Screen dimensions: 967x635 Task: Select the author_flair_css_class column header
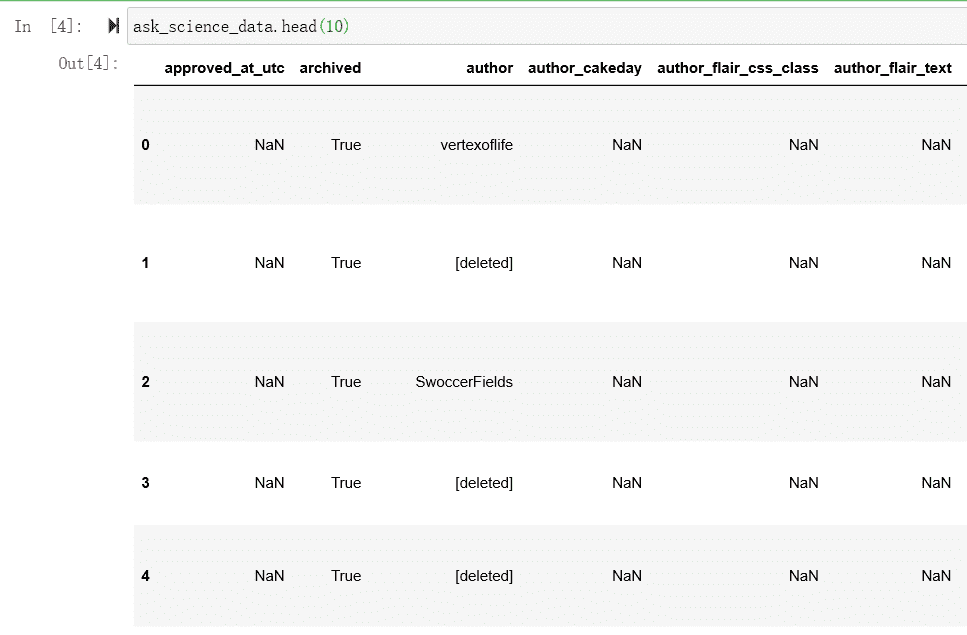737,68
